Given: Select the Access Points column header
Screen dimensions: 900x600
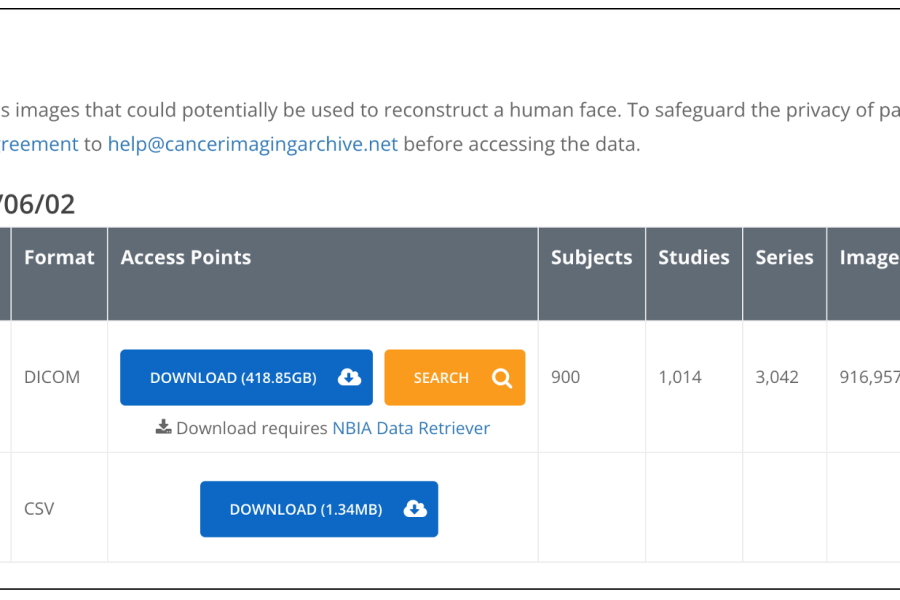Looking at the screenshot, I should [x=186, y=257].
